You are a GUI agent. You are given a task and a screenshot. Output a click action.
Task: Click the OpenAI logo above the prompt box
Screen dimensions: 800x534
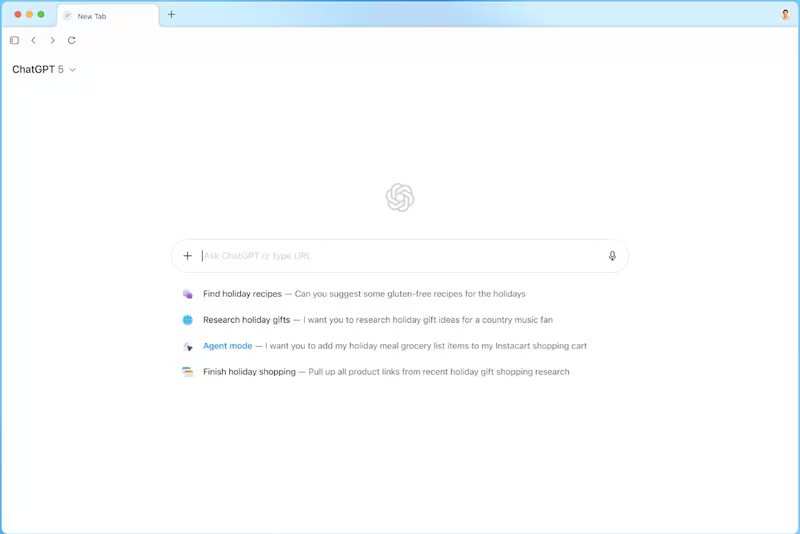click(x=400, y=197)
